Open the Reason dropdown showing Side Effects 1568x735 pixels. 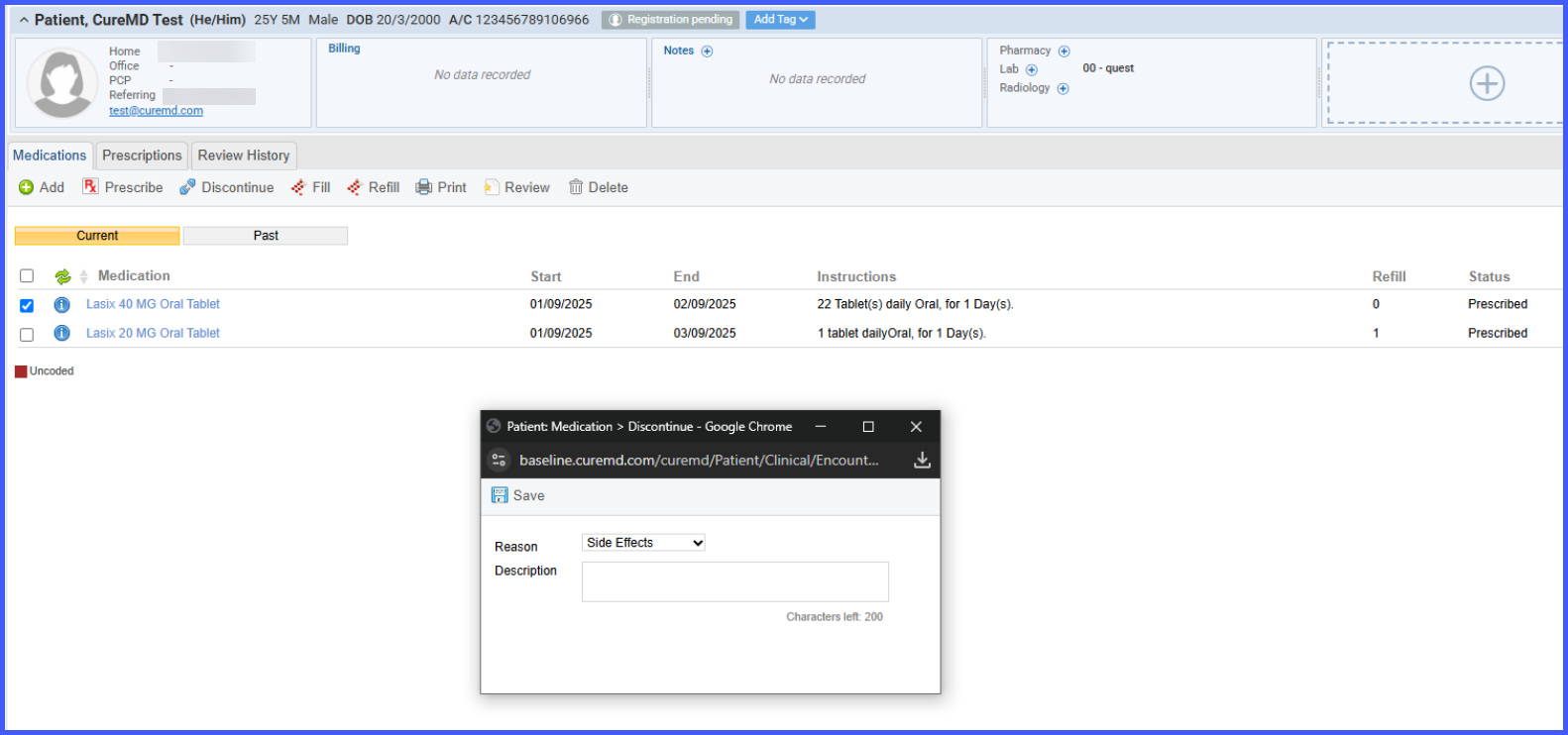(643, 543)
